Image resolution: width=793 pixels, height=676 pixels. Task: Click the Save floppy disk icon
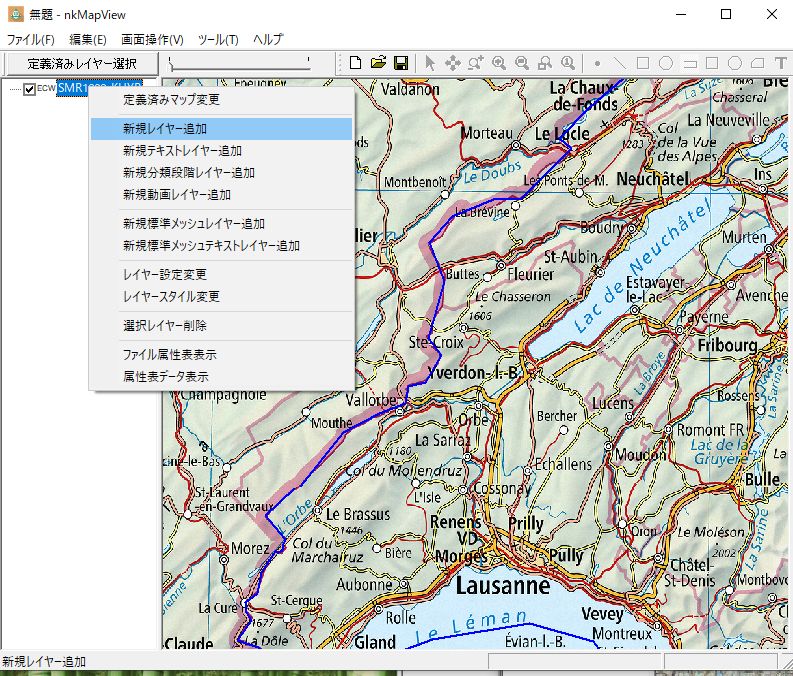point(400,63)
